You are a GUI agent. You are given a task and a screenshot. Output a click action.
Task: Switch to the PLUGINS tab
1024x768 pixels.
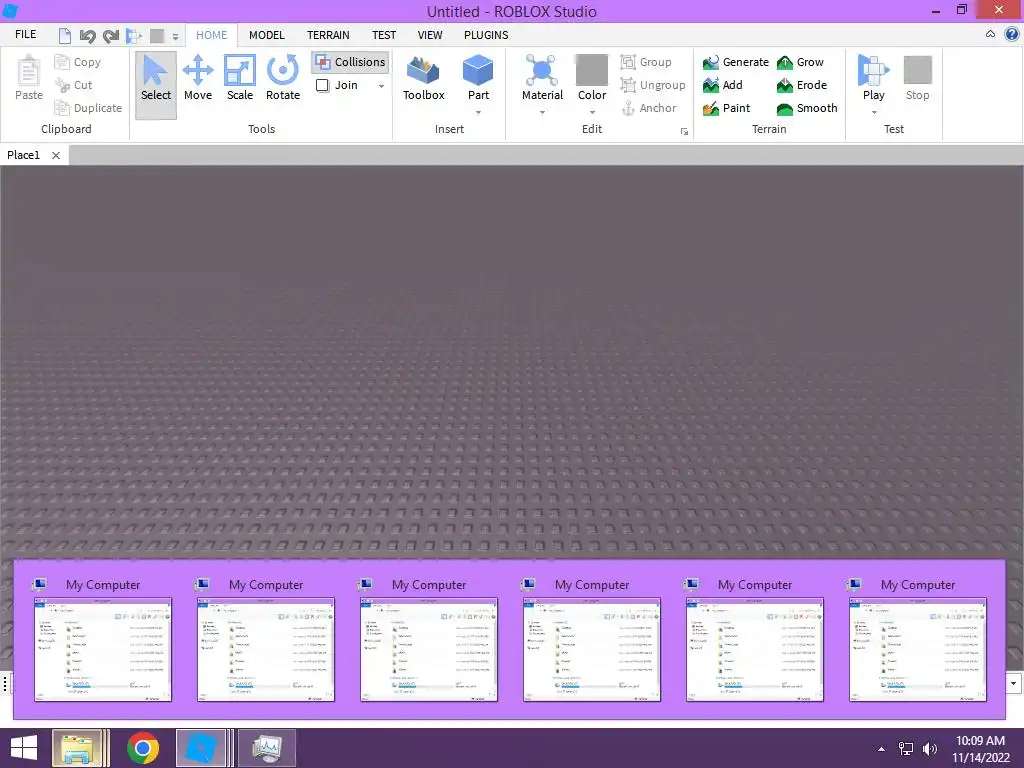[486, 35]
